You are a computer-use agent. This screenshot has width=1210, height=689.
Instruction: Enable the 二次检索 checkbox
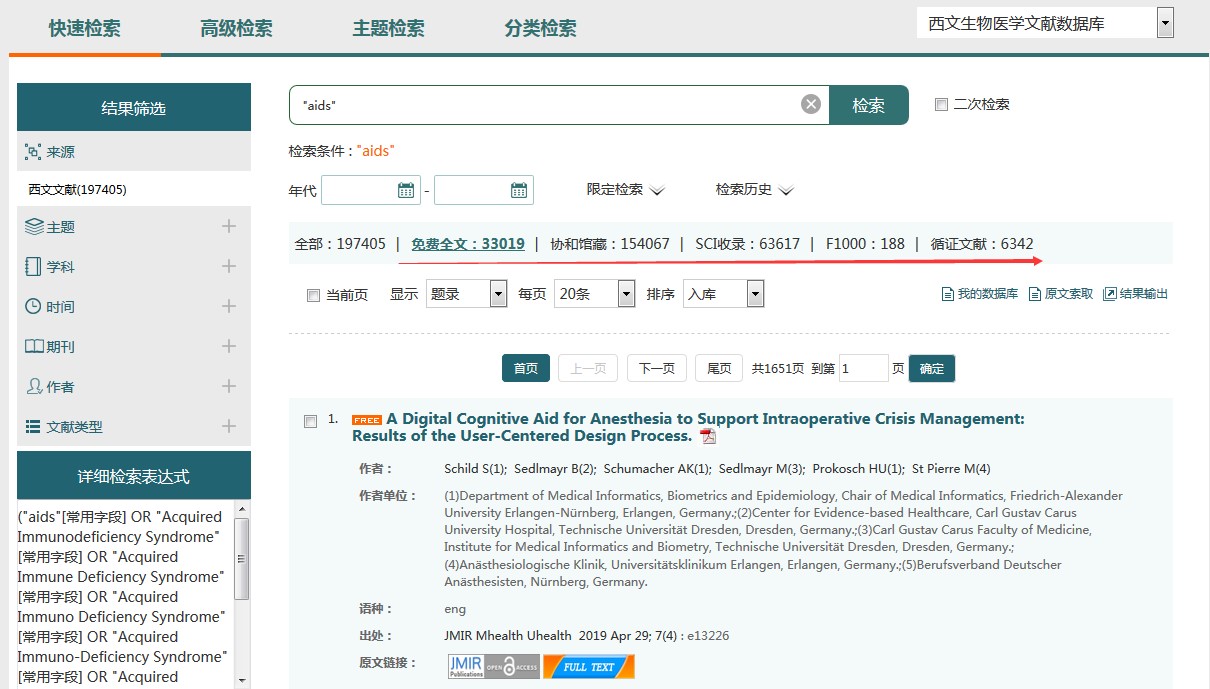941,104
